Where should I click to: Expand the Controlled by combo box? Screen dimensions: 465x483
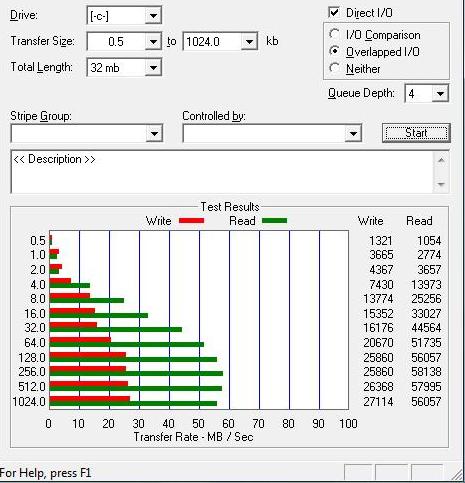tap(353, 134)
